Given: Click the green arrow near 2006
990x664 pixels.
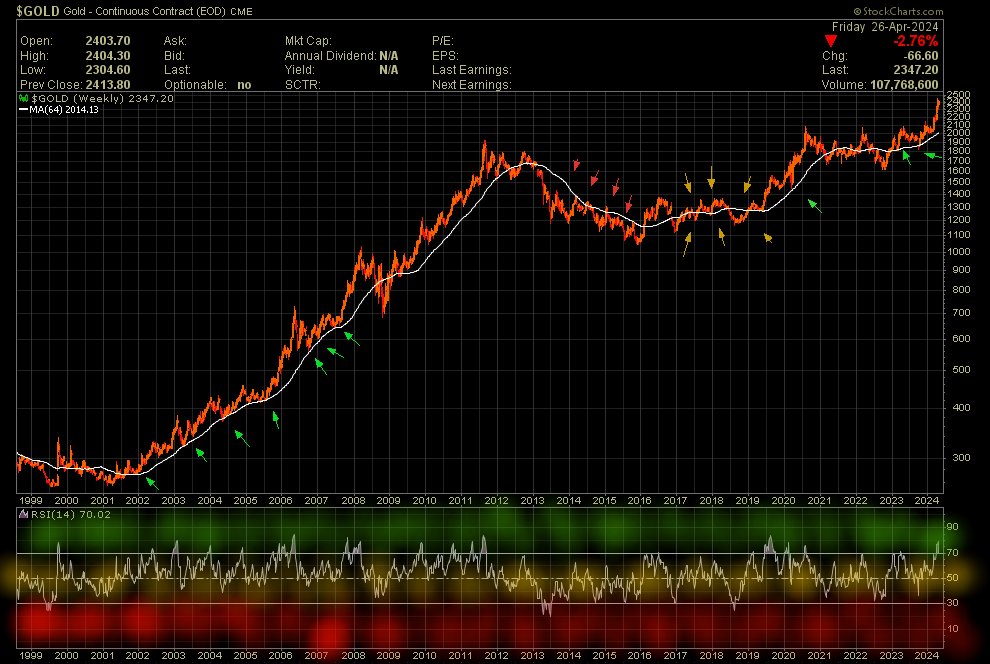Looking at the screenshot, I should [275, 420].
